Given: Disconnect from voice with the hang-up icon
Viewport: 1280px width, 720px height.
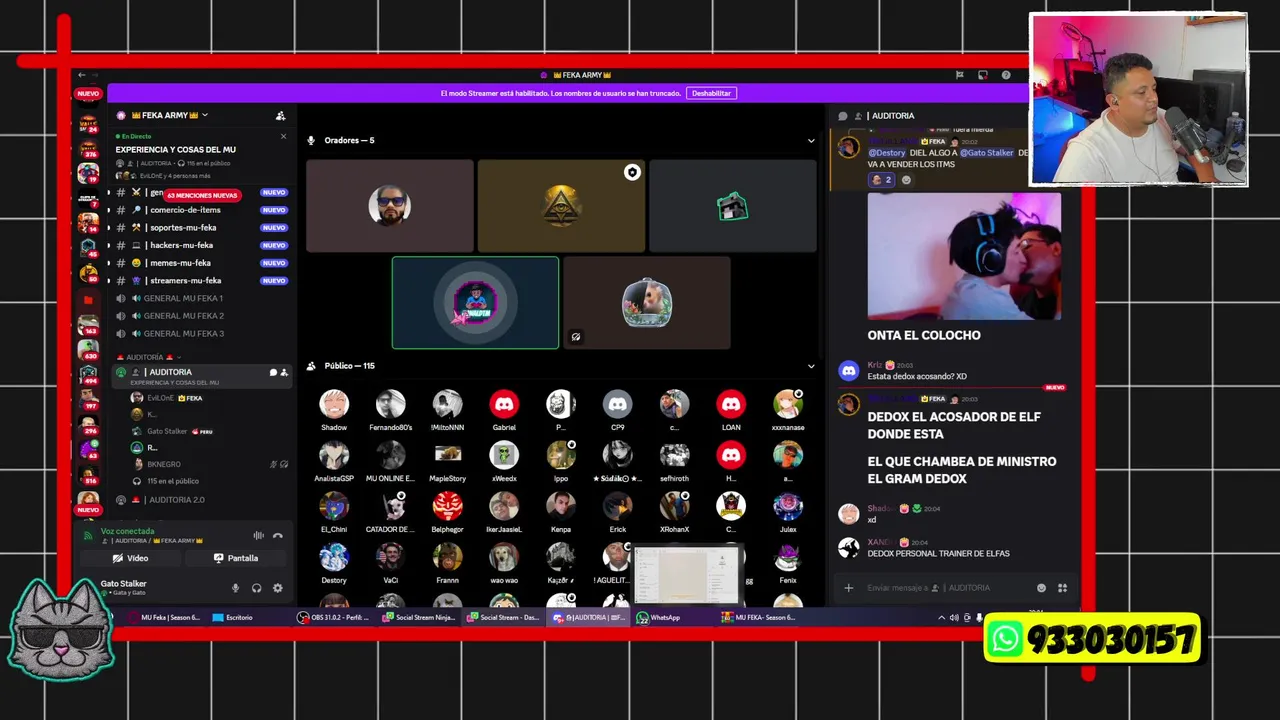Looking at the screenshot, I should point(278,536).
